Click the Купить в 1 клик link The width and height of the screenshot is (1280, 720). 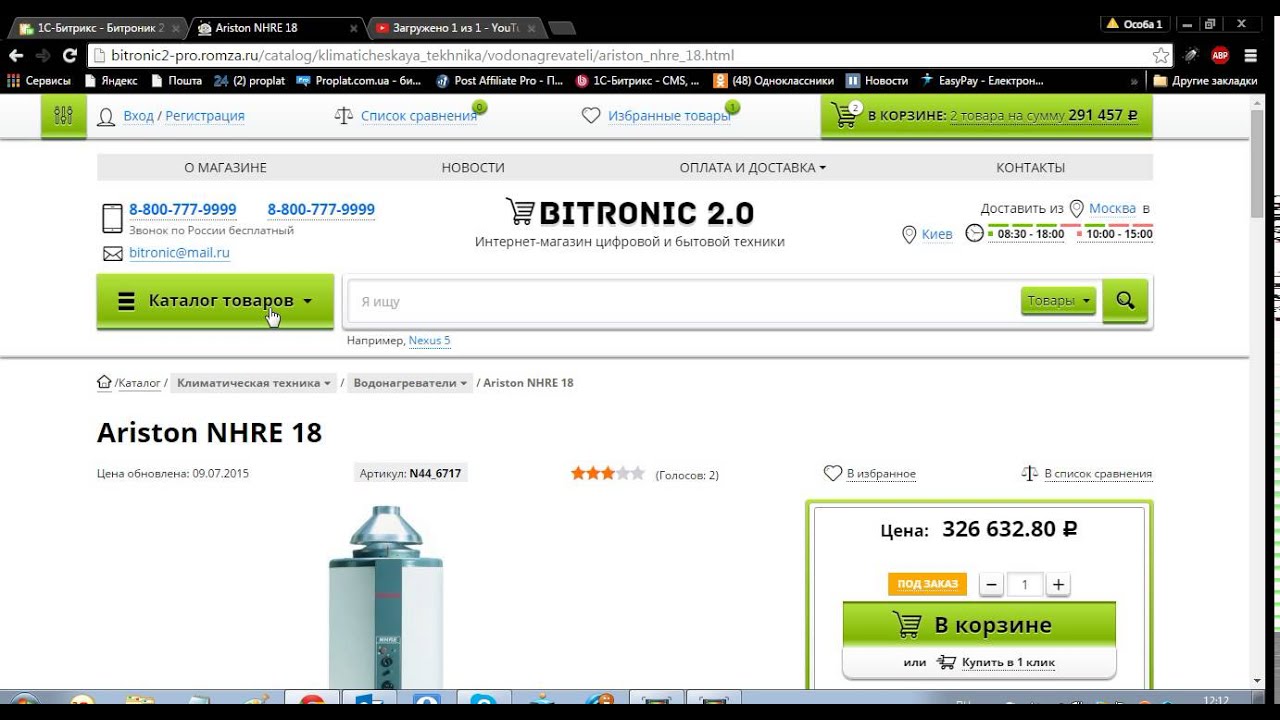coord(1008,662)
